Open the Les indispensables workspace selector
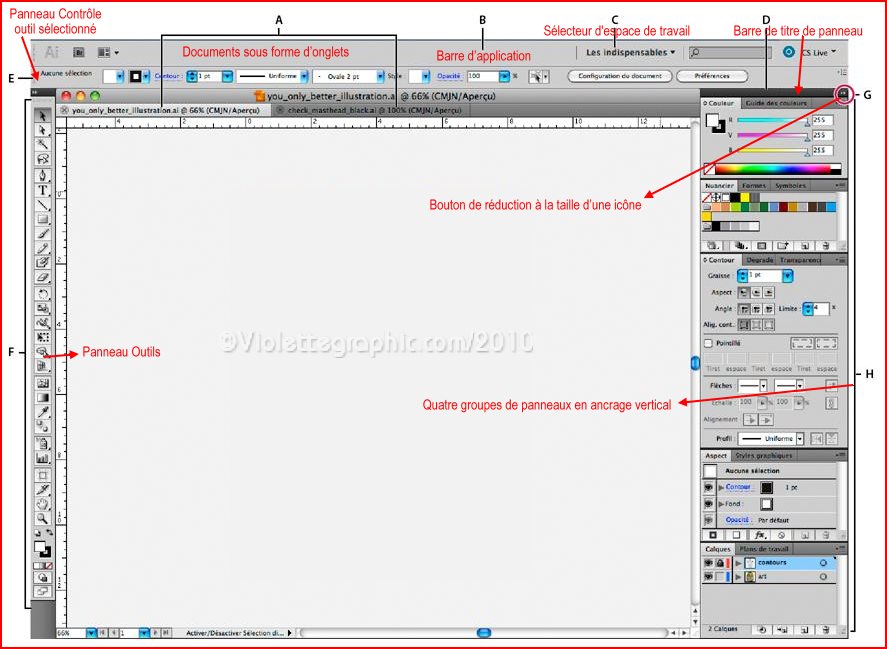Screen dimensions: 887x649 click(x=630, y=52)
